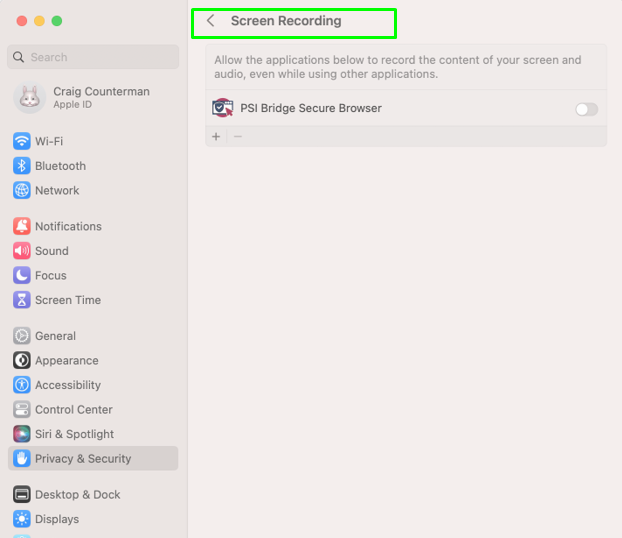Open the Screen Time hourglass icon

(21, 300)
